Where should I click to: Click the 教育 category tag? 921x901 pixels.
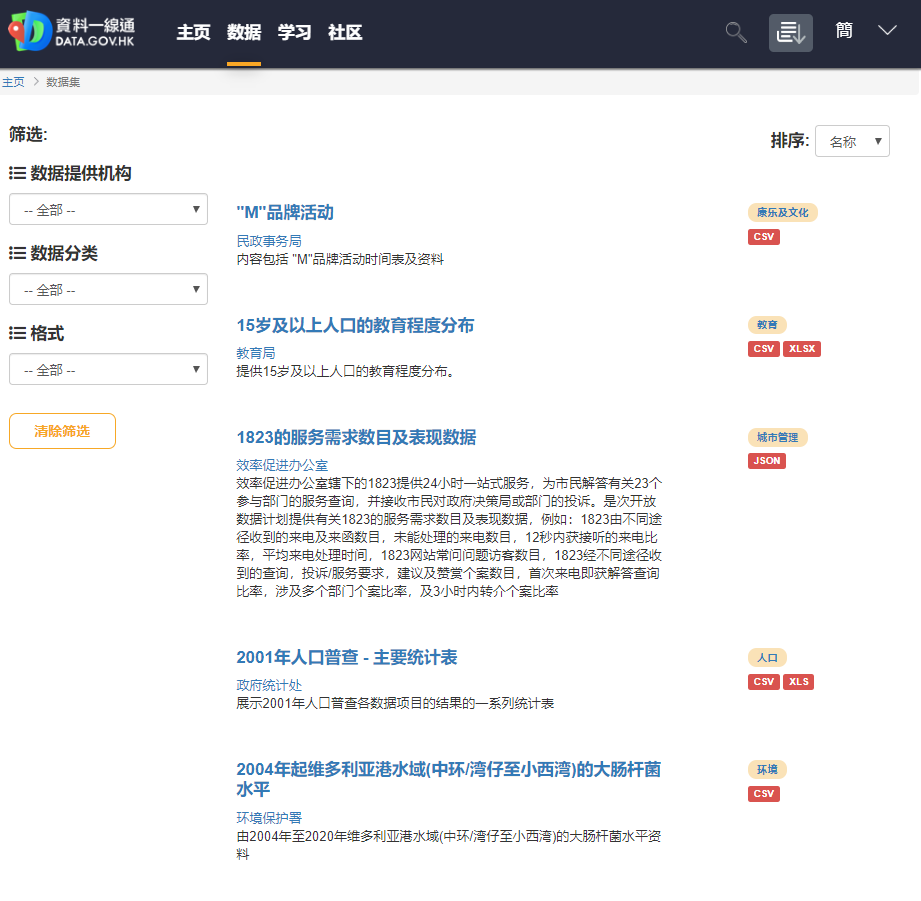pos(767,325)
